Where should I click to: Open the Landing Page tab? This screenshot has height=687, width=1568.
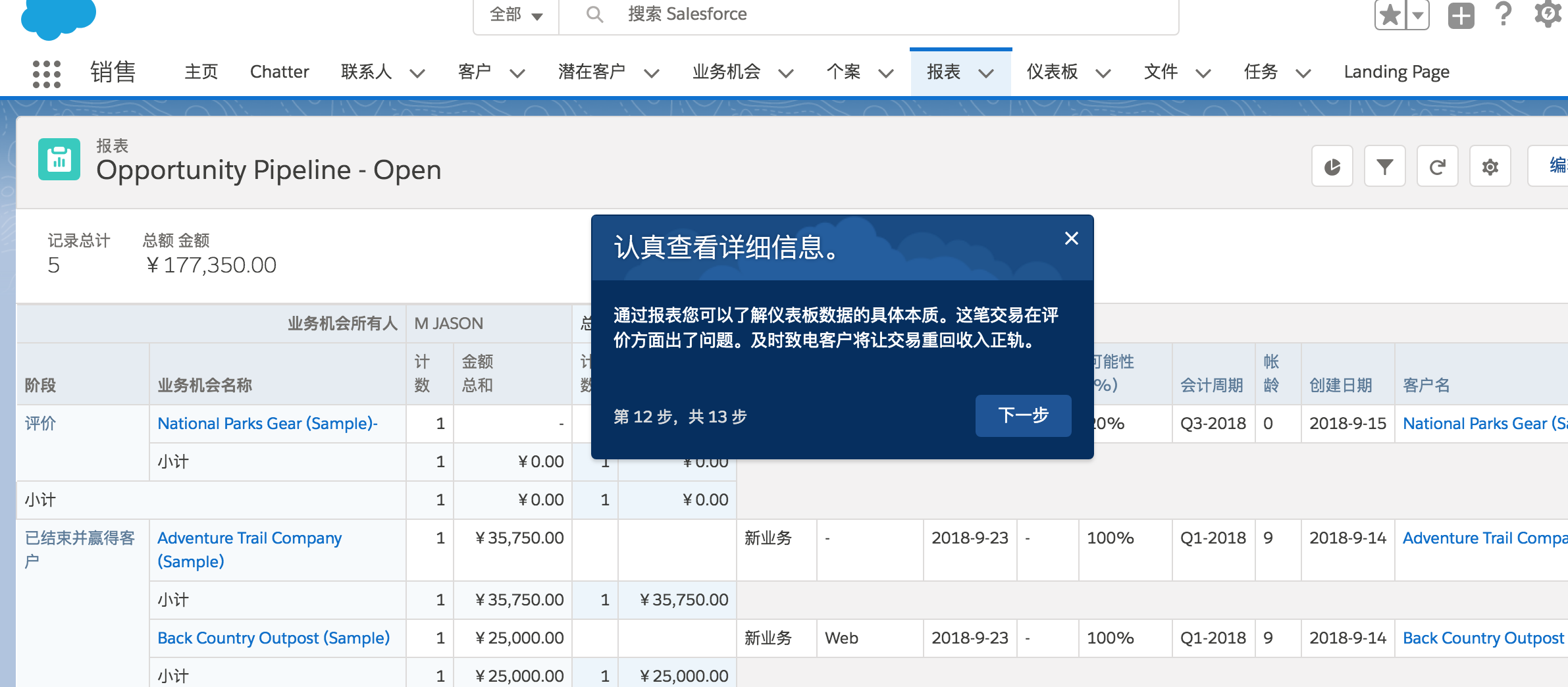click(x=1397, y=72)
